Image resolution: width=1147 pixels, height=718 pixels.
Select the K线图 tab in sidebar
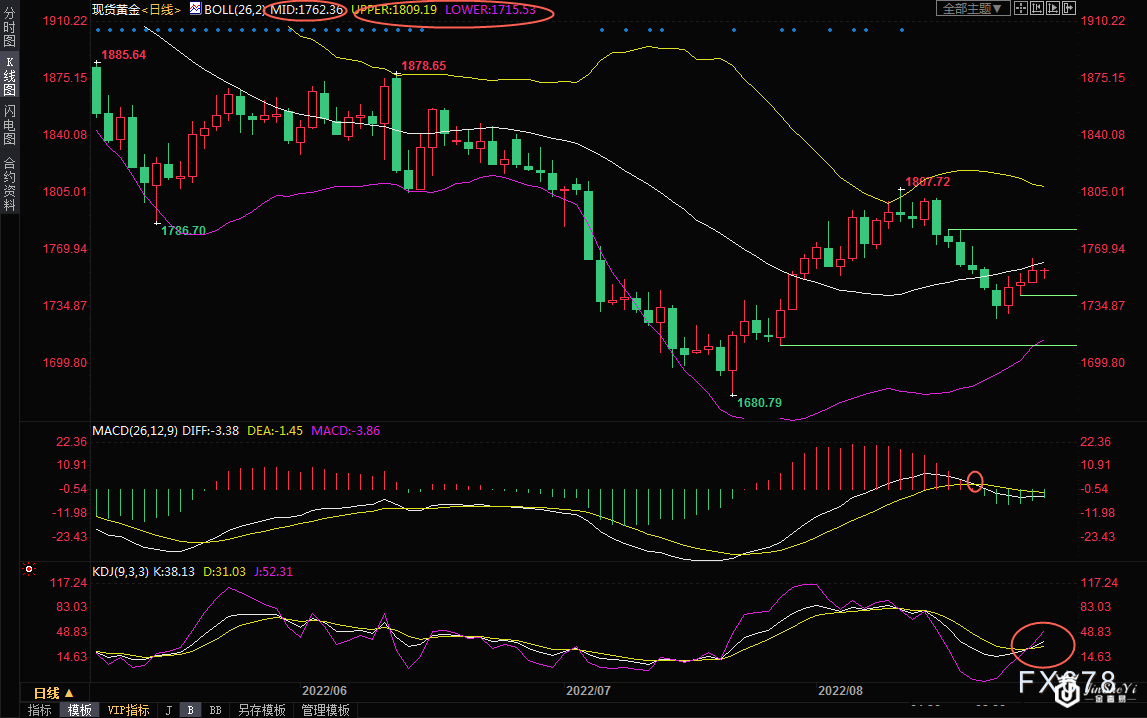(9, 76)
